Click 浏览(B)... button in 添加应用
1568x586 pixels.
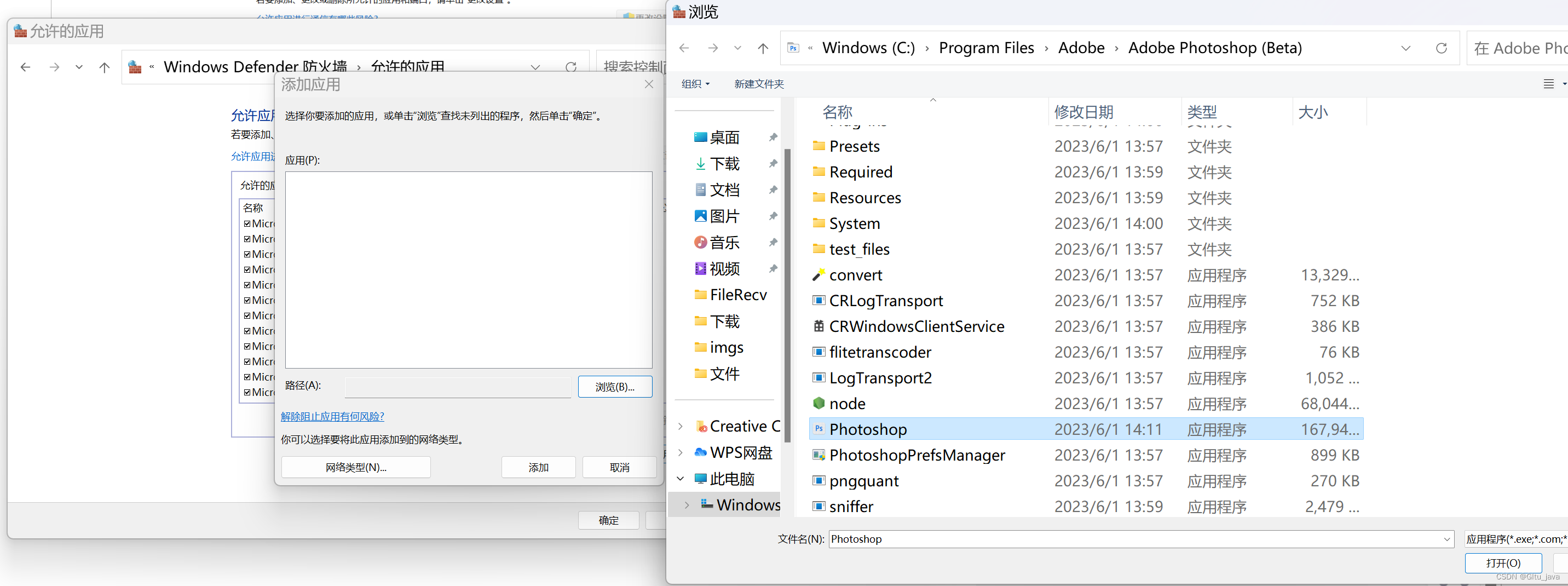coord(615,387)
